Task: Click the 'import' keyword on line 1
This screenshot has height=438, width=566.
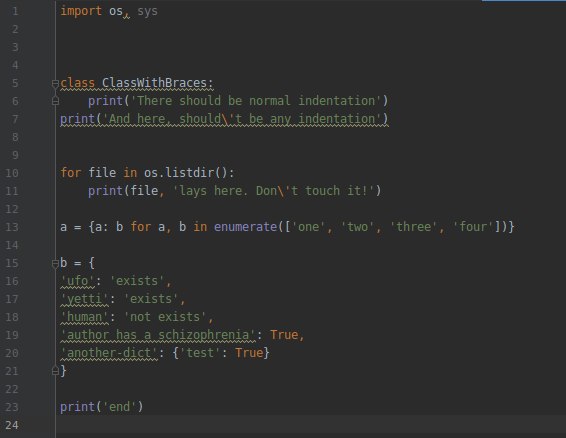Action: 81,11
